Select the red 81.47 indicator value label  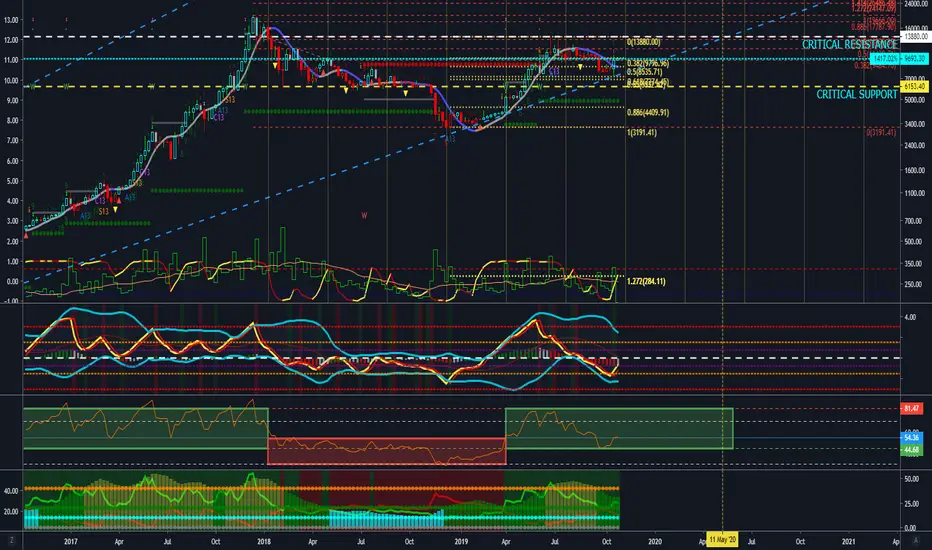pos(912,408)
